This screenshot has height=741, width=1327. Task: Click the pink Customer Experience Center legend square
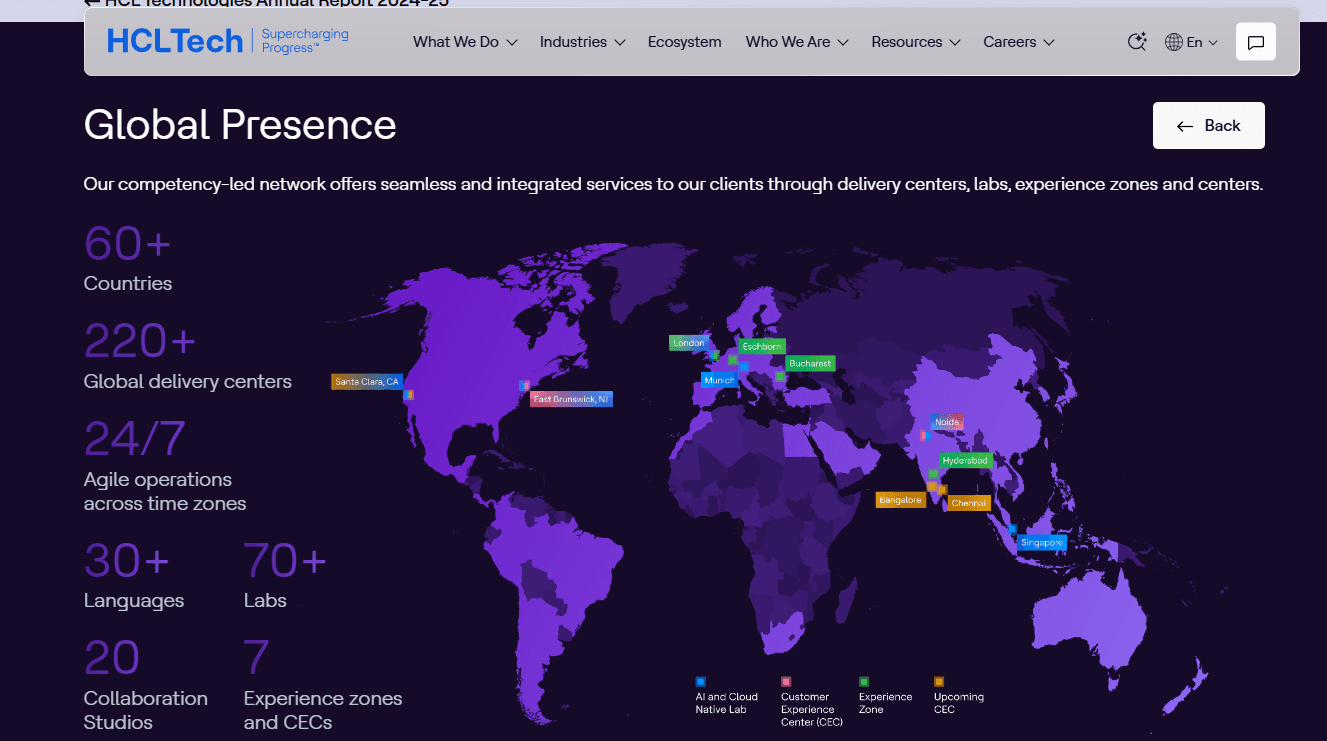(786, 682)
